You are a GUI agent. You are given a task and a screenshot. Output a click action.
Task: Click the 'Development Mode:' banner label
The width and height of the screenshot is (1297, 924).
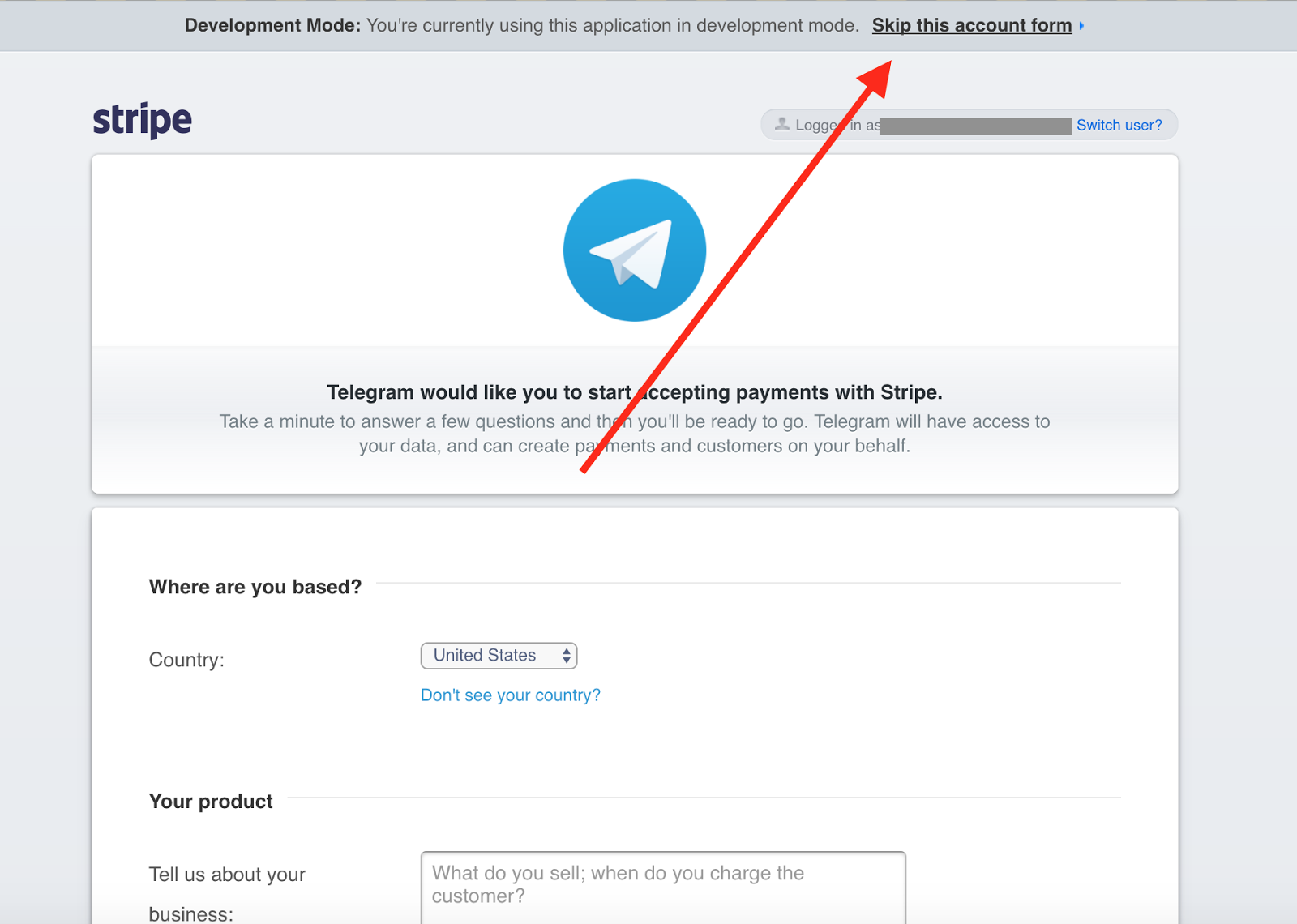click(272, 25)
